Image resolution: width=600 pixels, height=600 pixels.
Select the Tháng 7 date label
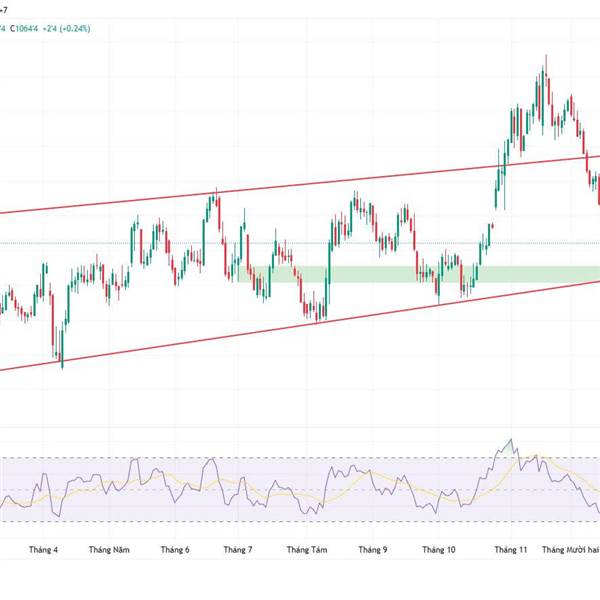[238, 550]
